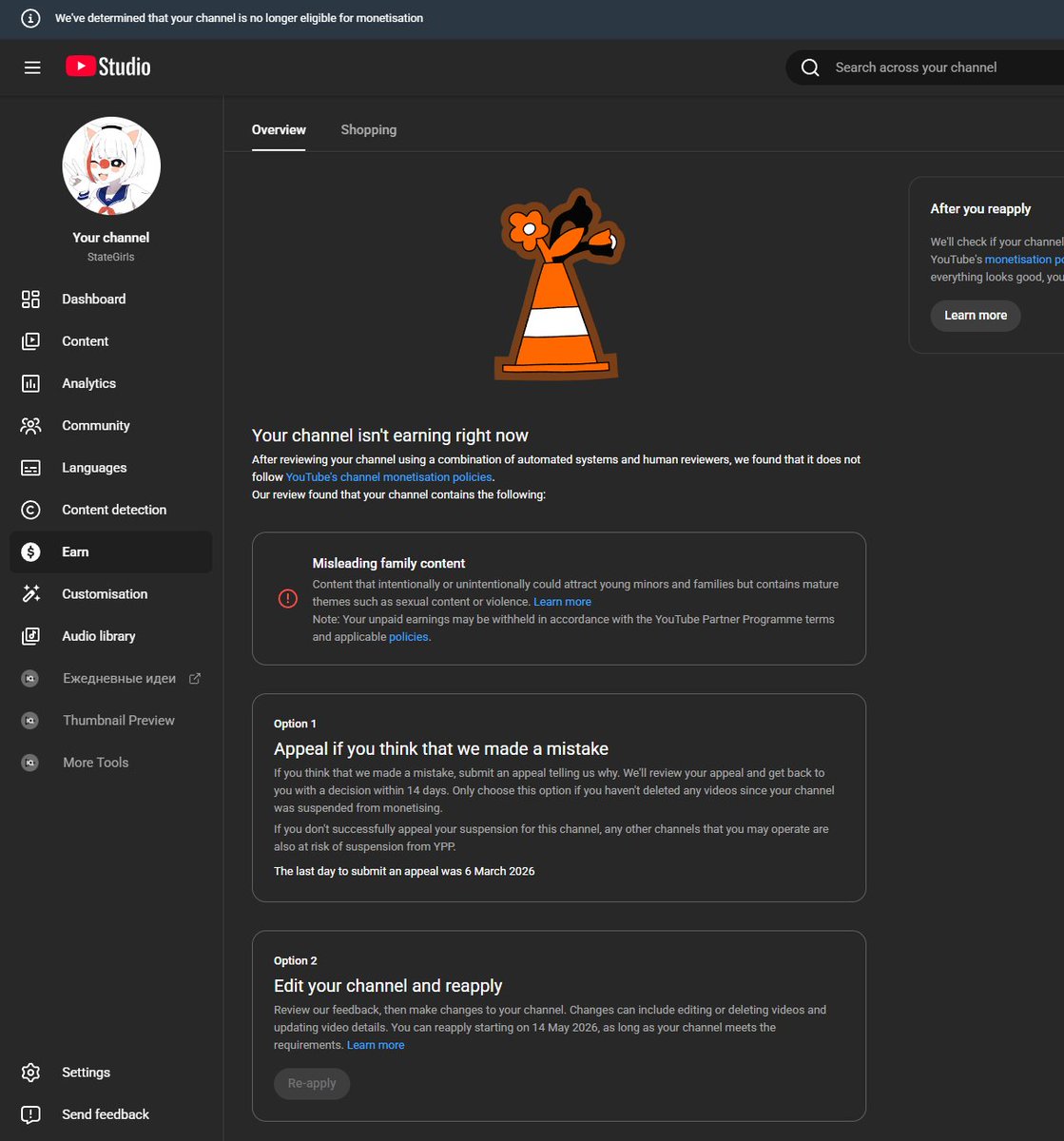
Task: Click the Misleading family content heading
Action: [x=389, y=564]
